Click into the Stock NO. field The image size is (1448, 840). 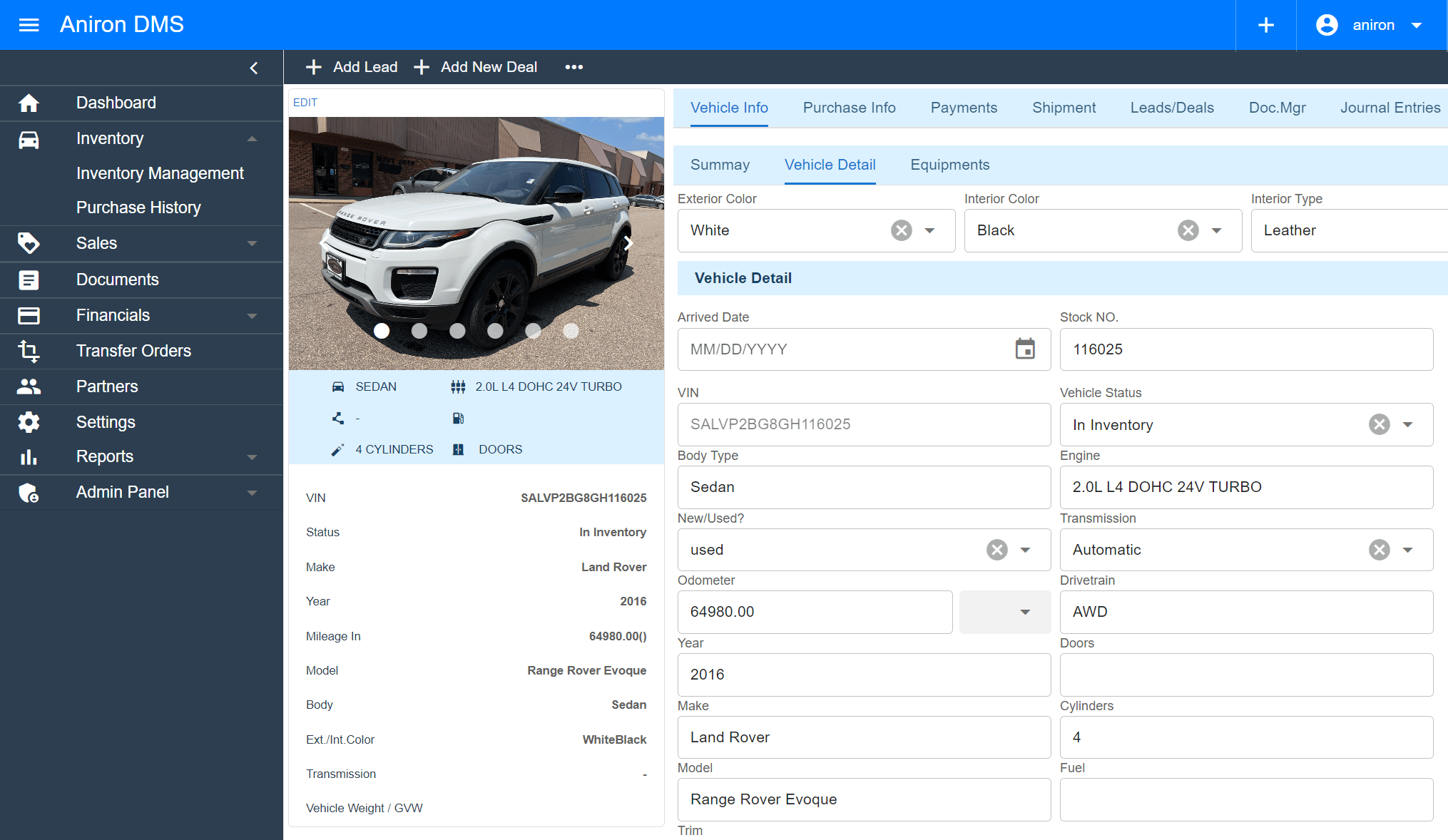(x=1245, y=349)
